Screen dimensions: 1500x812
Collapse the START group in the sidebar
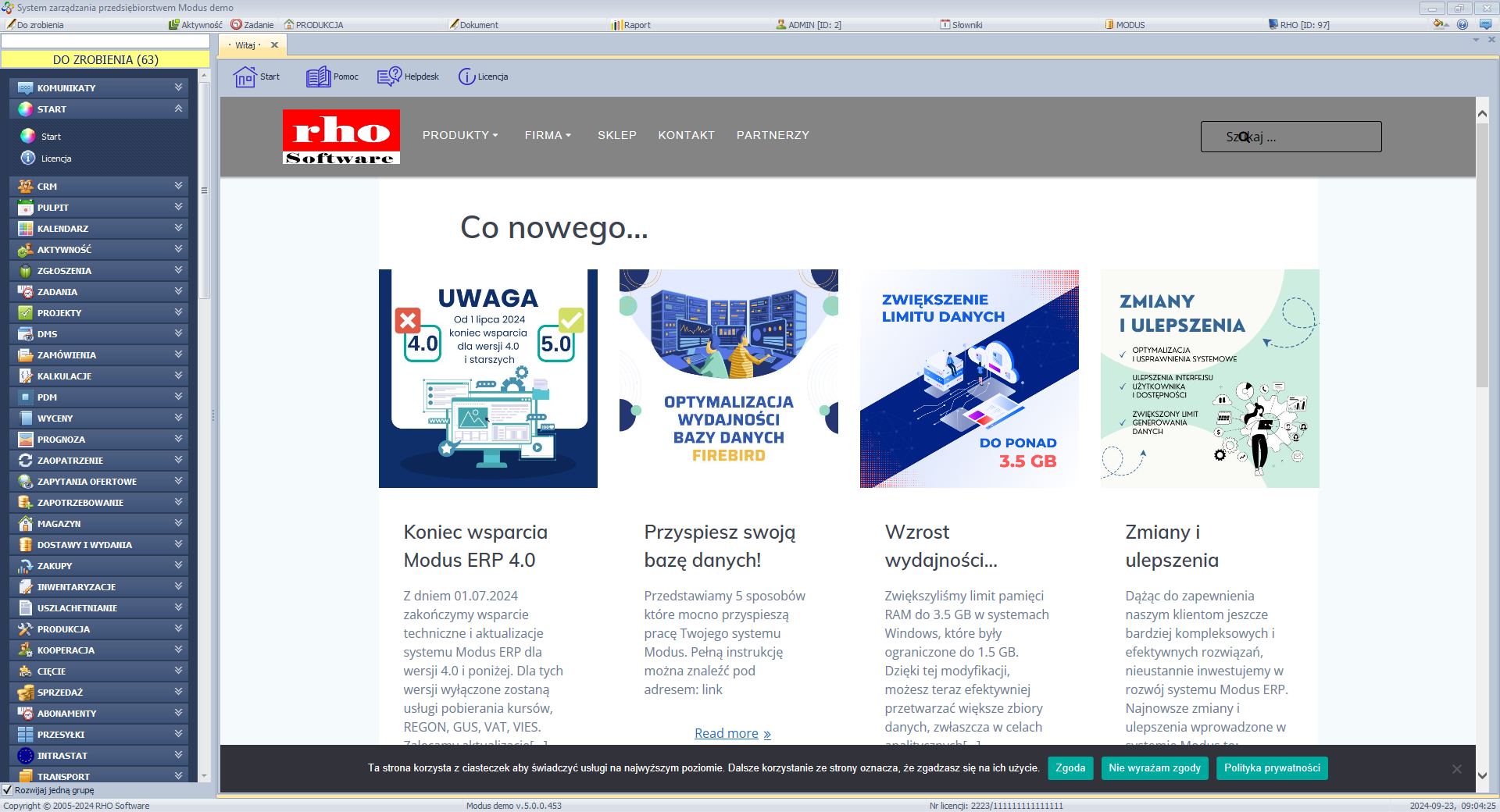tap(178, 109)
